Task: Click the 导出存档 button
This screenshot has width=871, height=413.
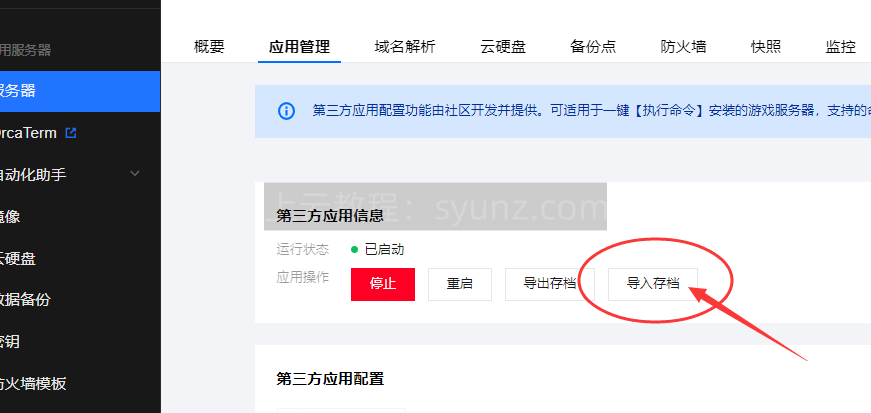Action: pos(549,284)
